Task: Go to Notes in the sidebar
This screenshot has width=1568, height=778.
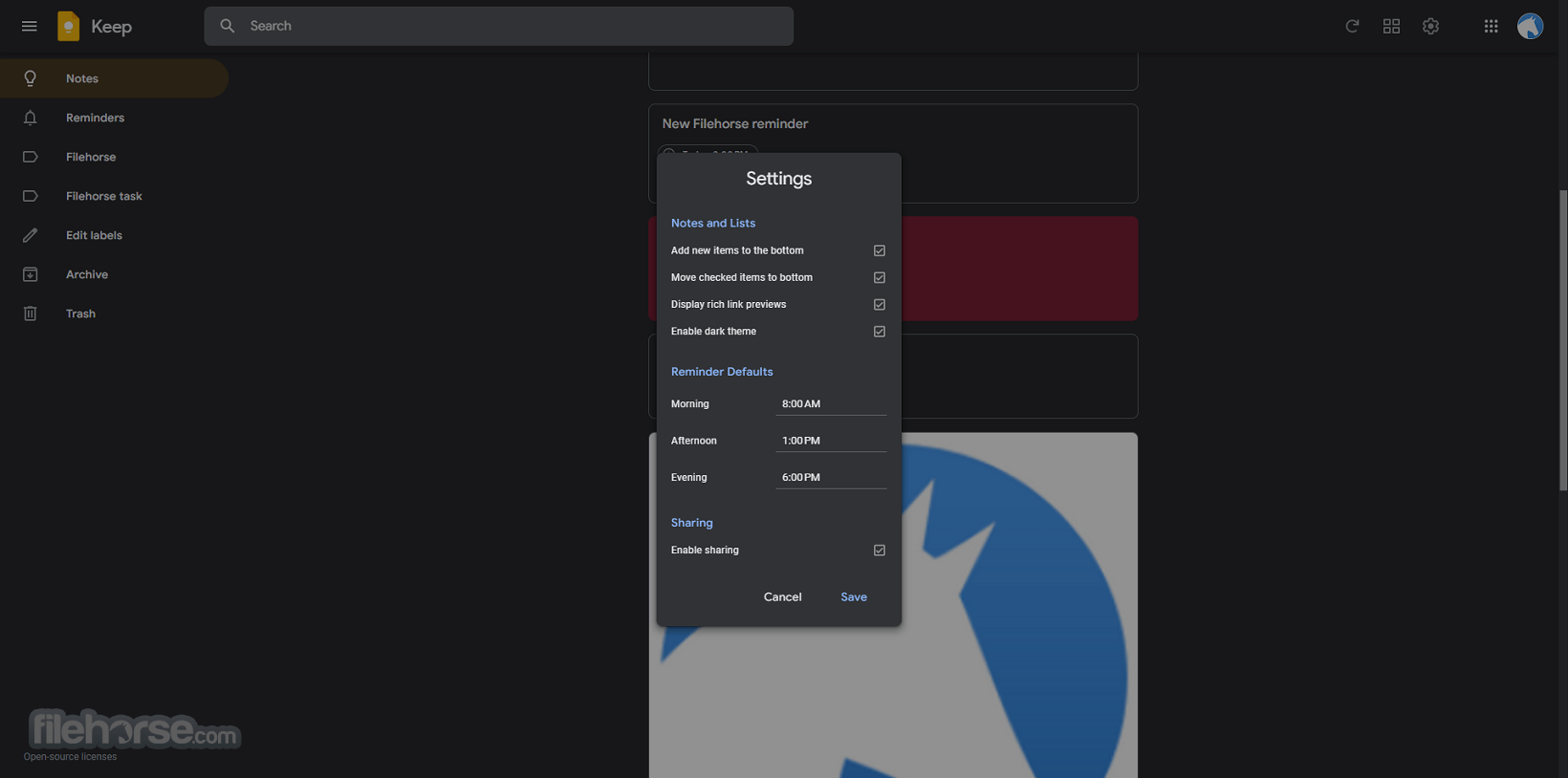Action: 114,78
